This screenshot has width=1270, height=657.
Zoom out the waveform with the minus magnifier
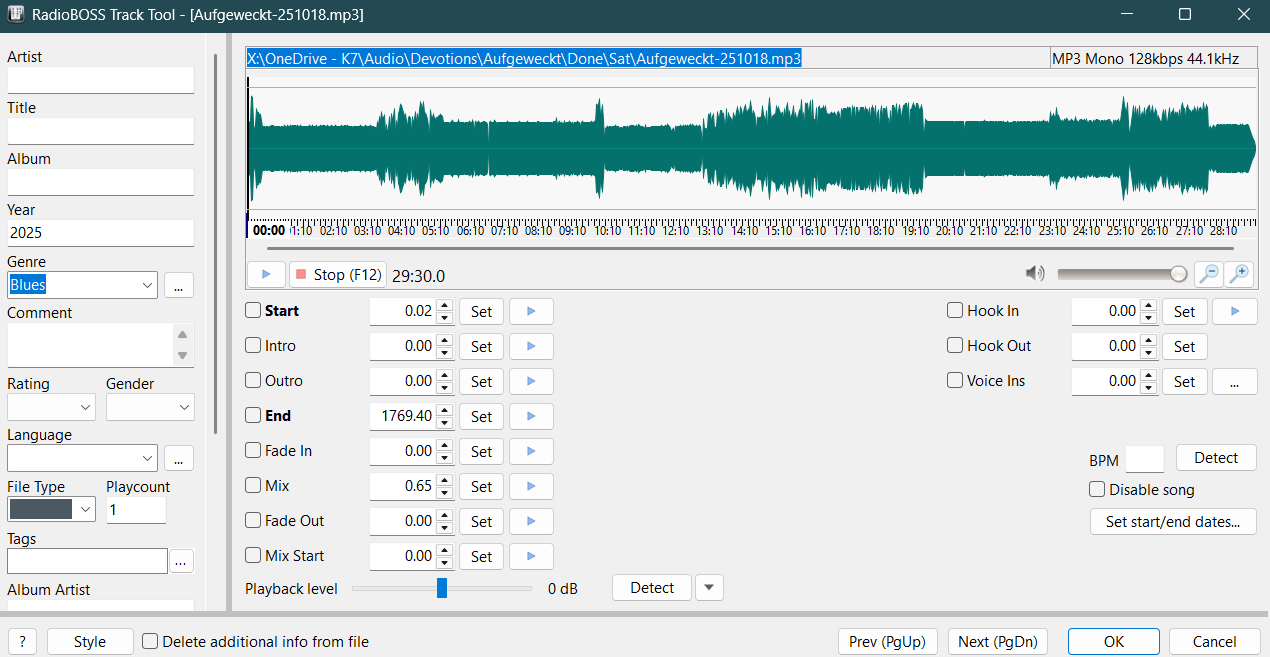(1208, 274)
